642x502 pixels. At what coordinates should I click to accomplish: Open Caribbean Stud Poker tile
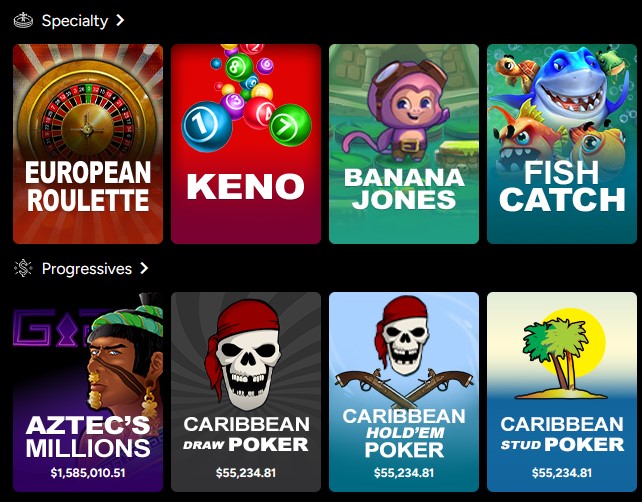coord(562,392)
